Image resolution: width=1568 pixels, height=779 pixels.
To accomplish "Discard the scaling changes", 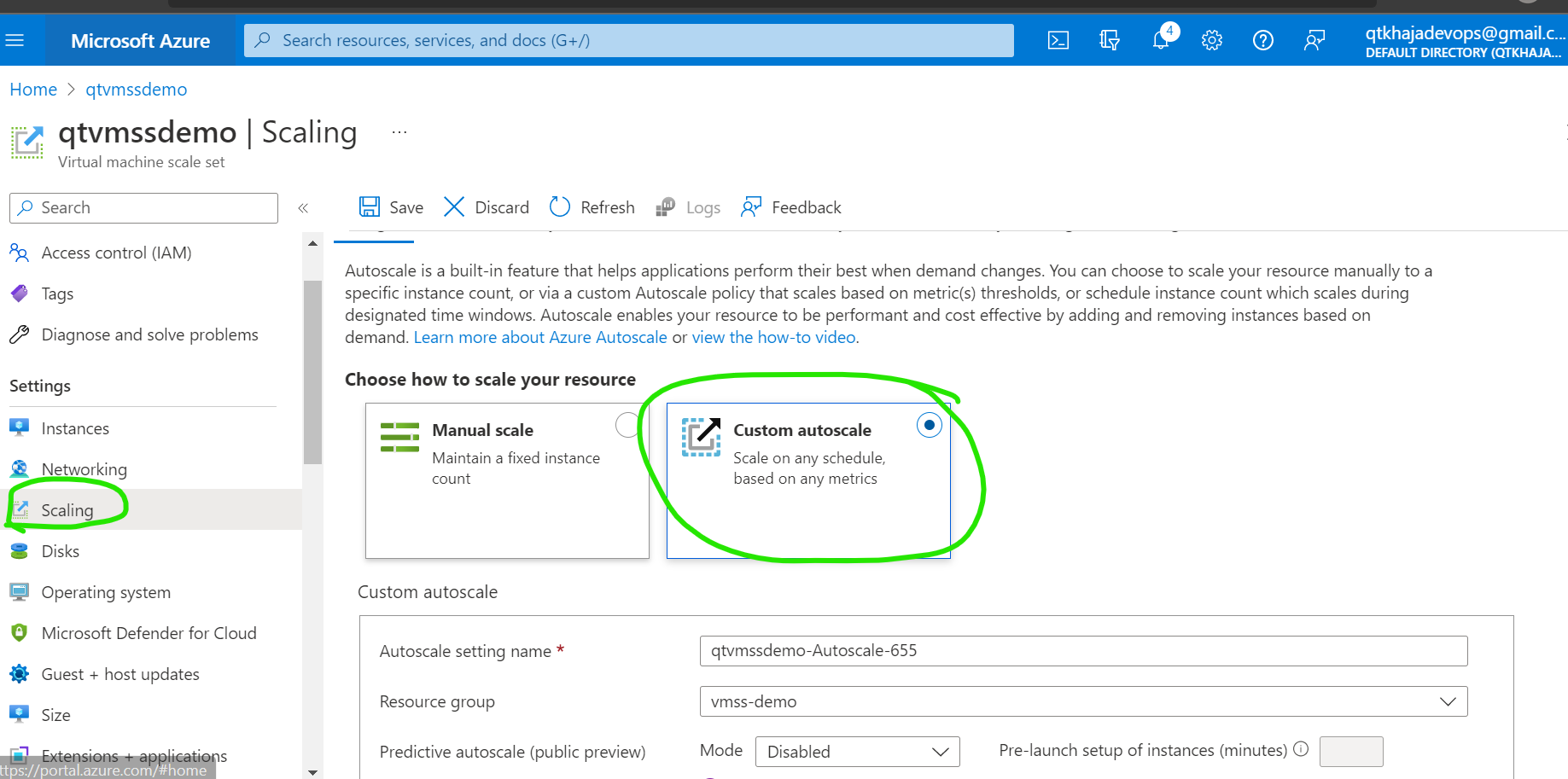I will pyautogui.click(x=487, y=207).
